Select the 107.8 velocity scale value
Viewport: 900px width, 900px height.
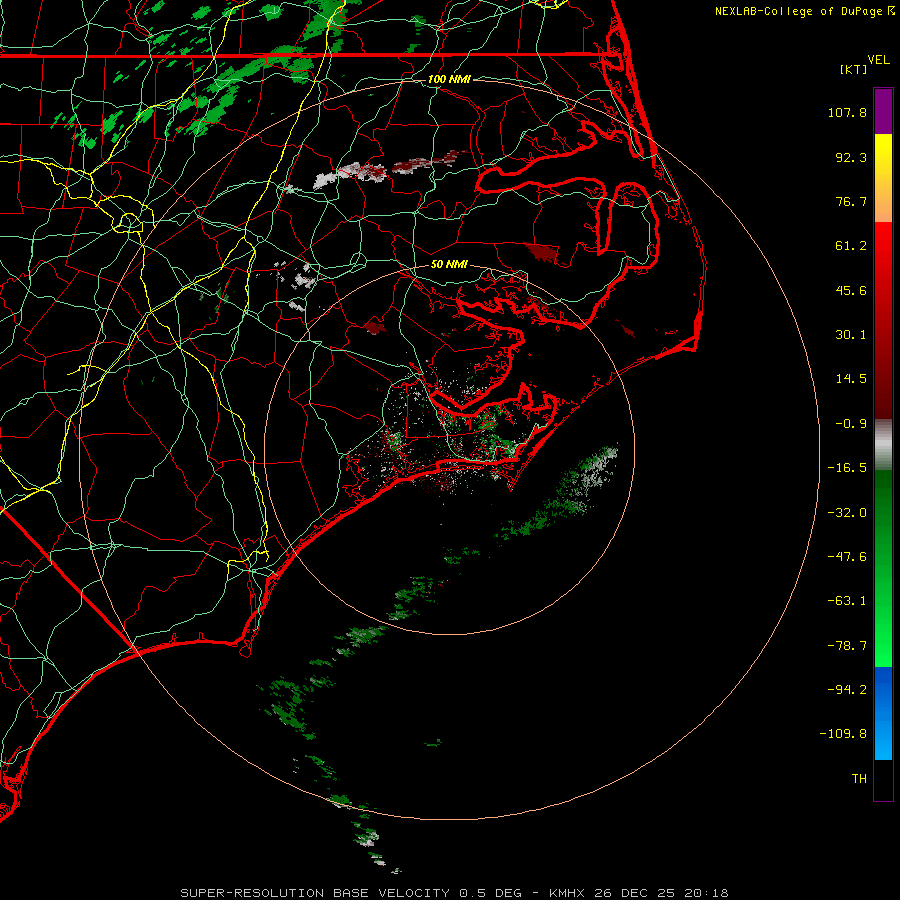[x=847, y=112]
